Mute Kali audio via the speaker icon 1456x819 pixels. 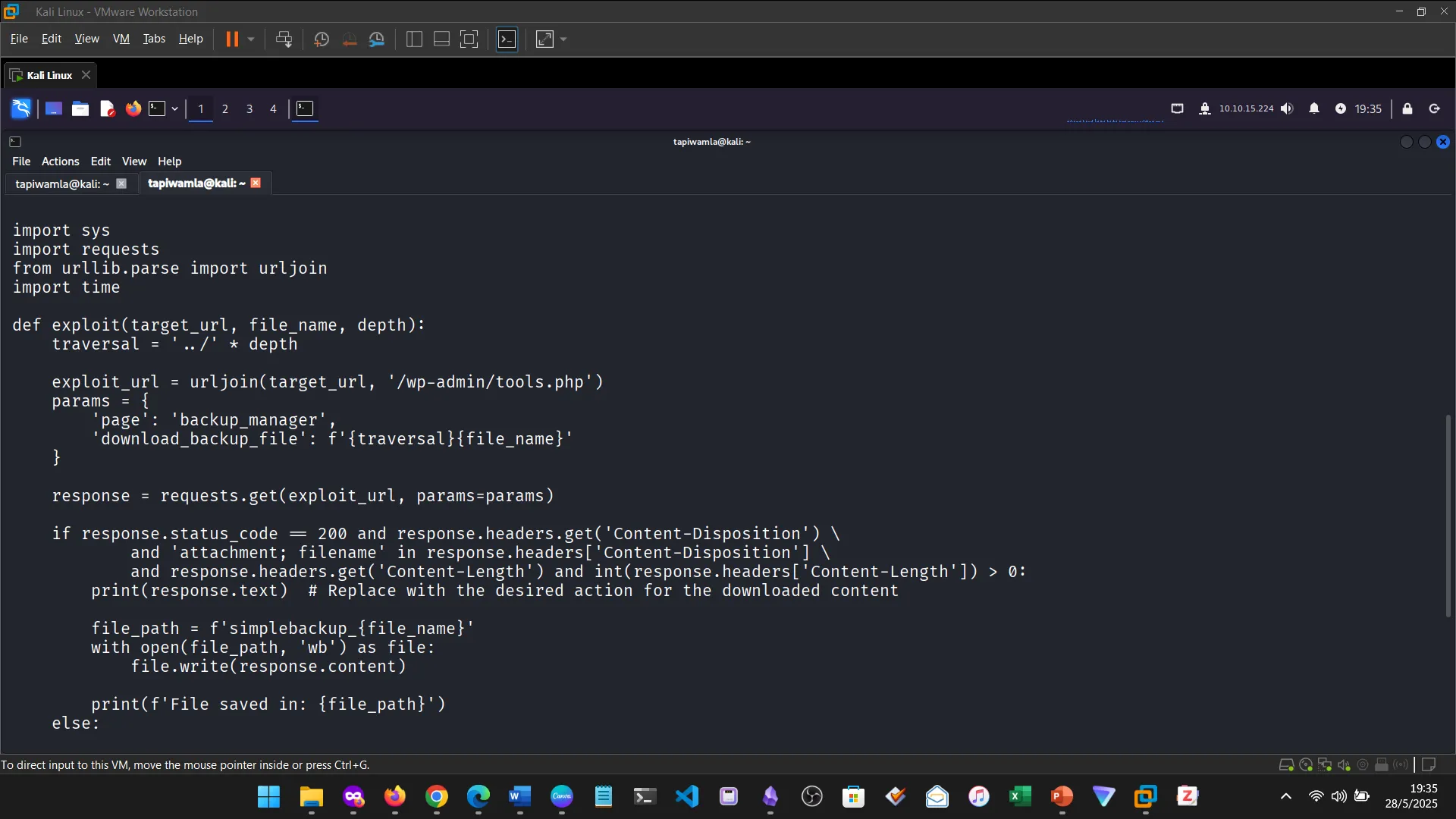coord(1288,108)
